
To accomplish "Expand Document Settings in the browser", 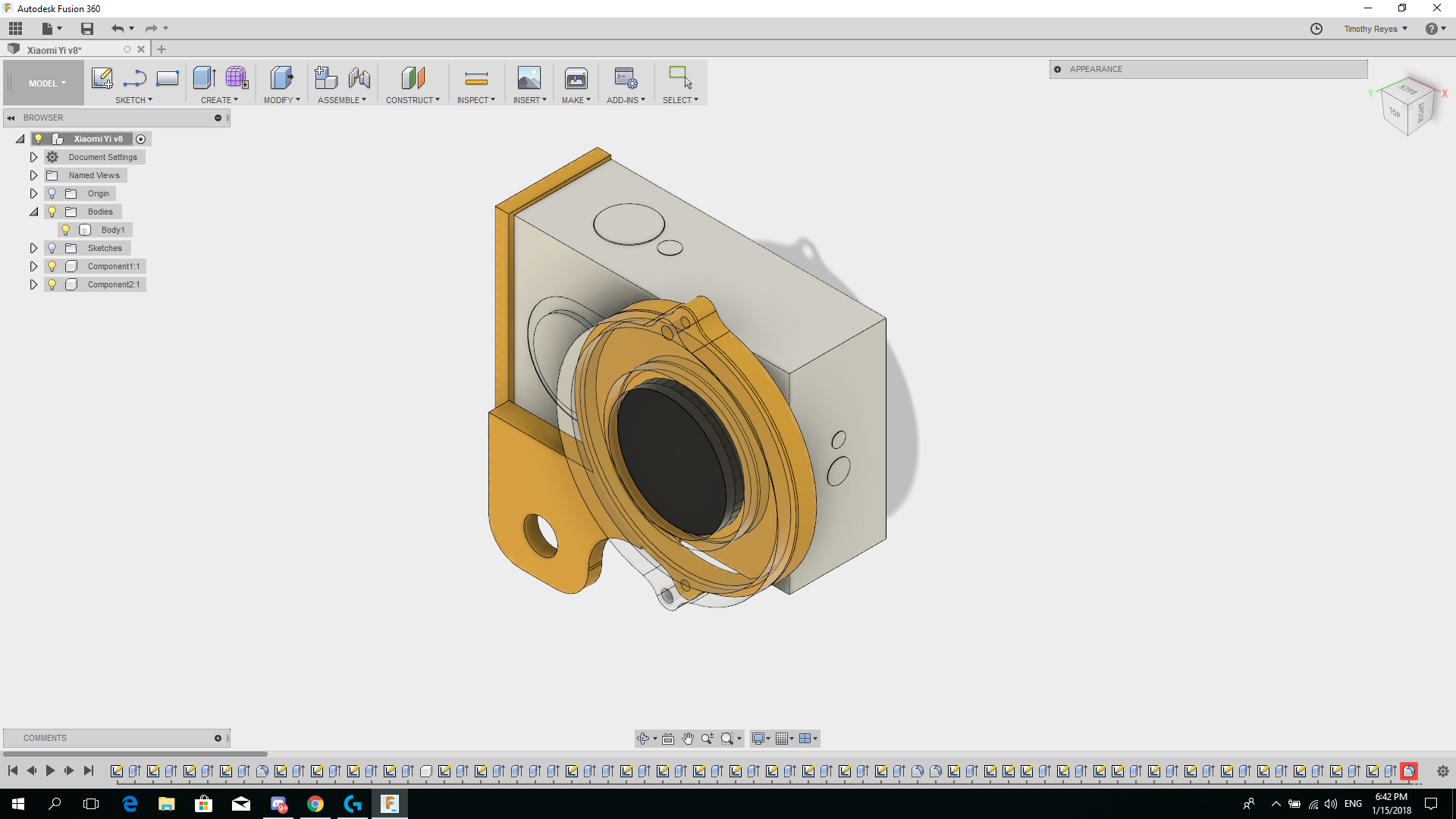I will click(33, 157).
